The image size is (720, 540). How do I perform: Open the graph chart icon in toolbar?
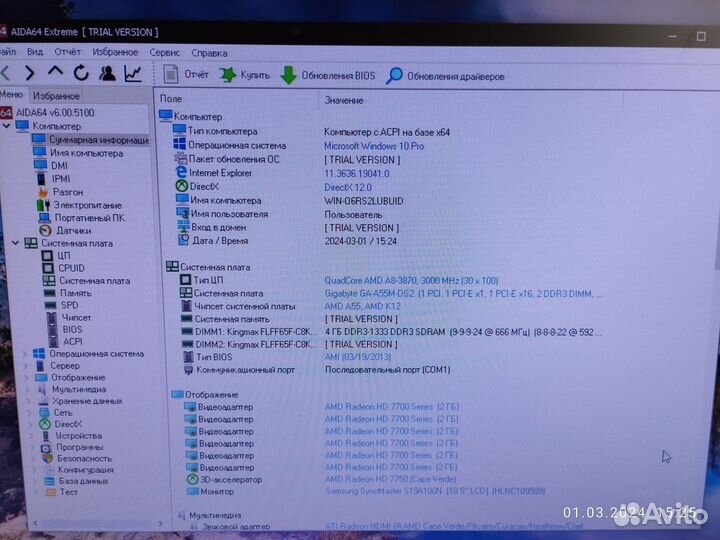[133, 74]
